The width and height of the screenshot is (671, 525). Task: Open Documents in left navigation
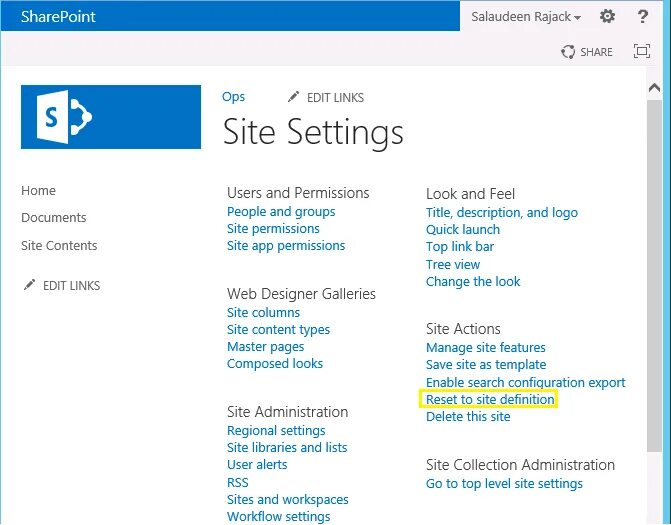[54, 218]
